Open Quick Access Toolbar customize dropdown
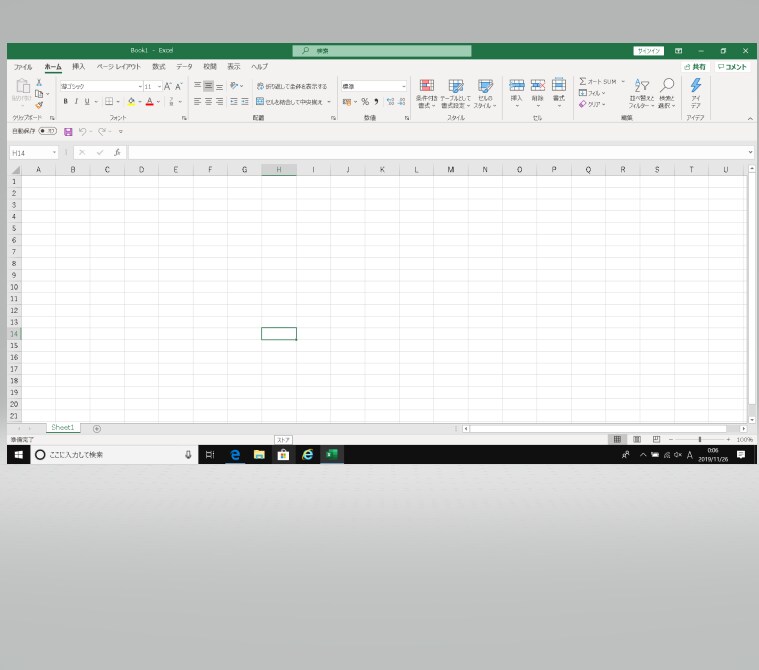The height and width of the screenshot is (670, 759). click(x=121, y=132)
